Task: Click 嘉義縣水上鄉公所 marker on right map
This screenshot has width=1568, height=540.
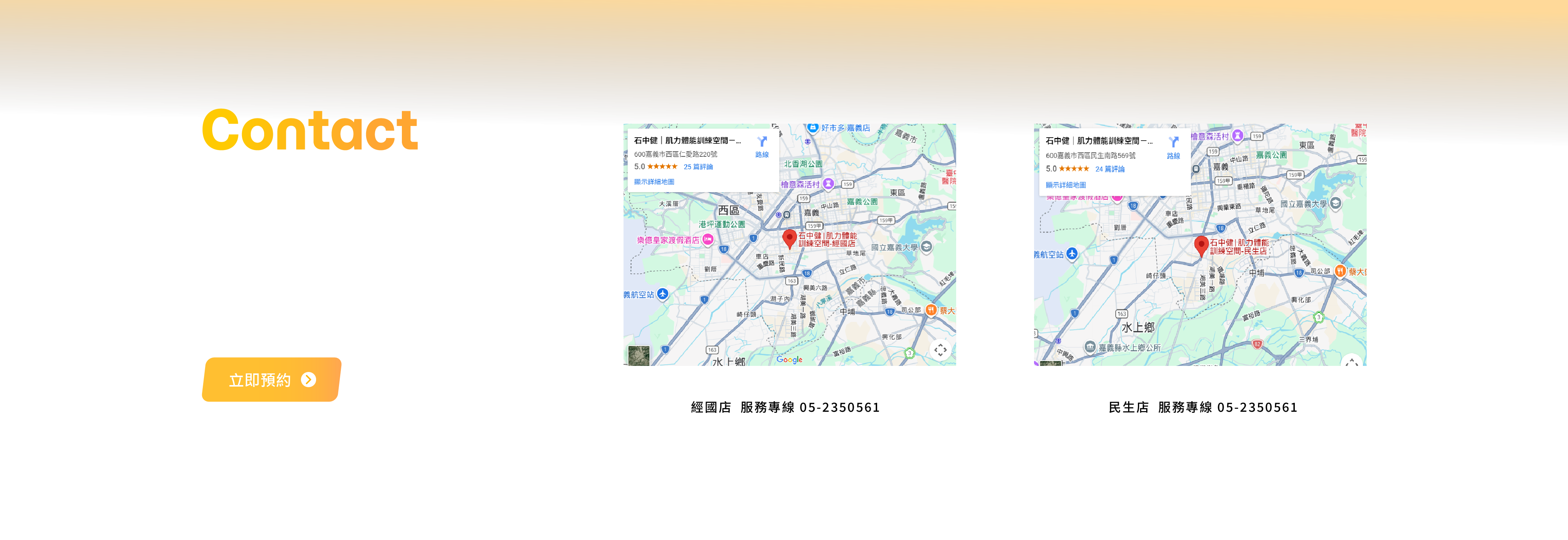Action: click(x=1090, y=347)
